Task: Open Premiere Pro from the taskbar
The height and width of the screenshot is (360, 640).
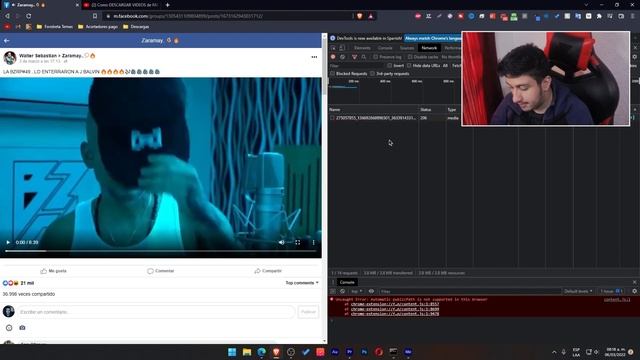Action: [x=349, y=352]
